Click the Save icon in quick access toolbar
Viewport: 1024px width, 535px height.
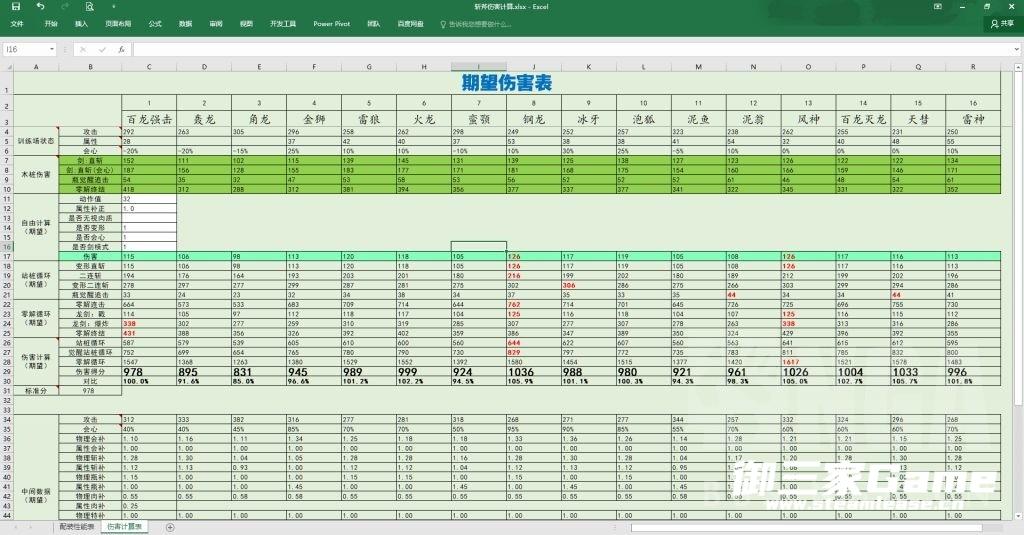tap(16, 6)
